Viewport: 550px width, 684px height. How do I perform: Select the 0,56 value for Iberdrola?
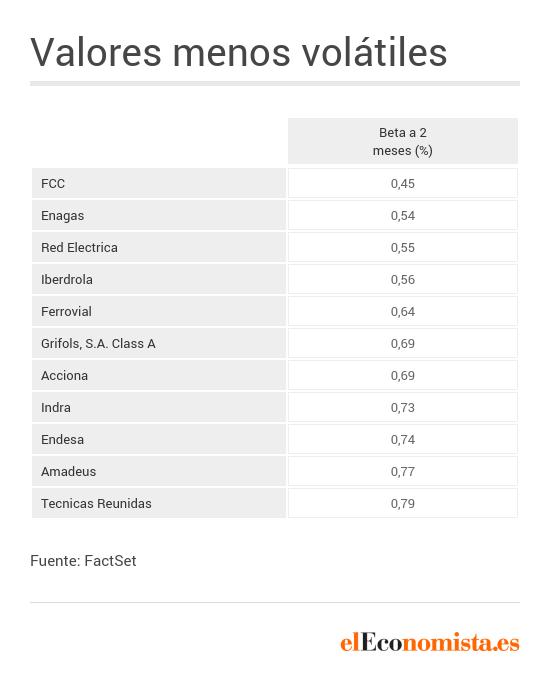point(403,279)
